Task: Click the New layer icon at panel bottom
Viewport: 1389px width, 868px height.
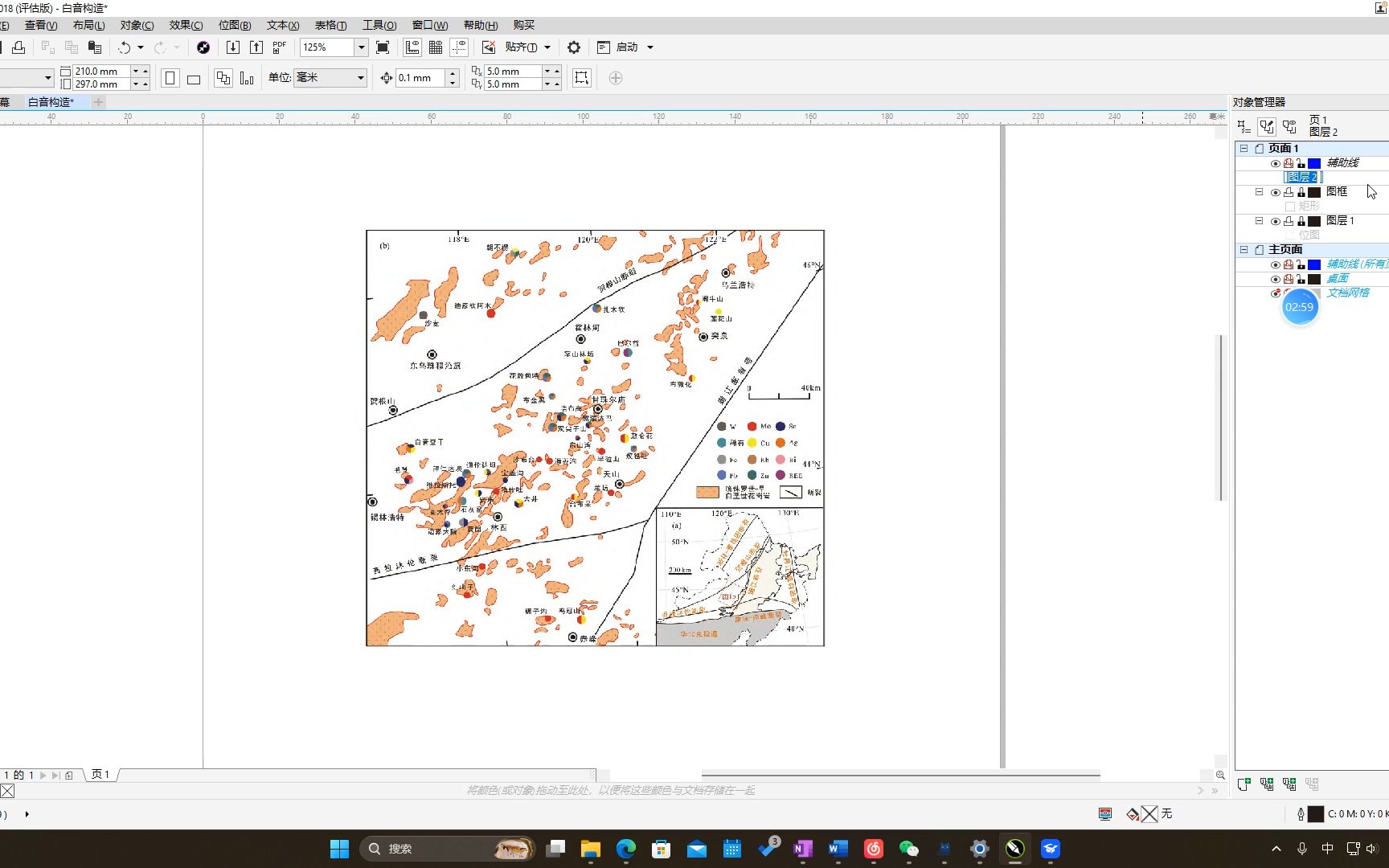Action: [x=1244, y=784]
